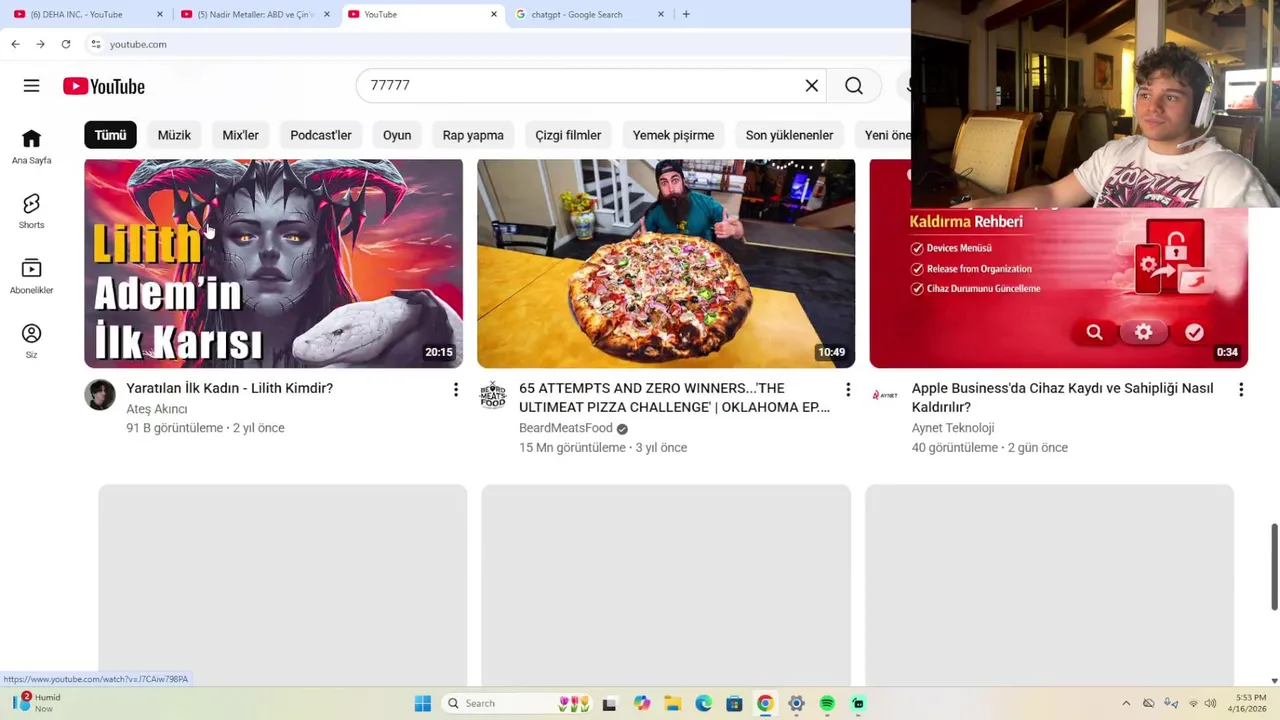1280x720 pixels.
Task: Open title Apple Business'da Cihaz Kaydı
Action: (1062, 397)
